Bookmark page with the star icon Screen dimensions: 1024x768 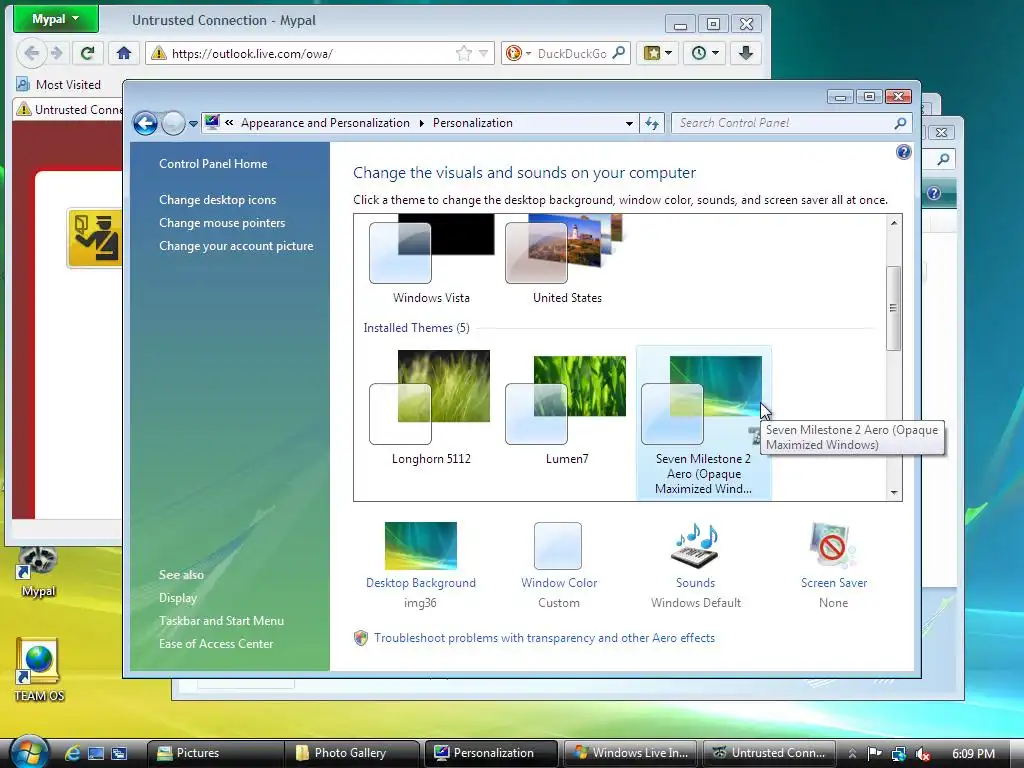[464, 54]
